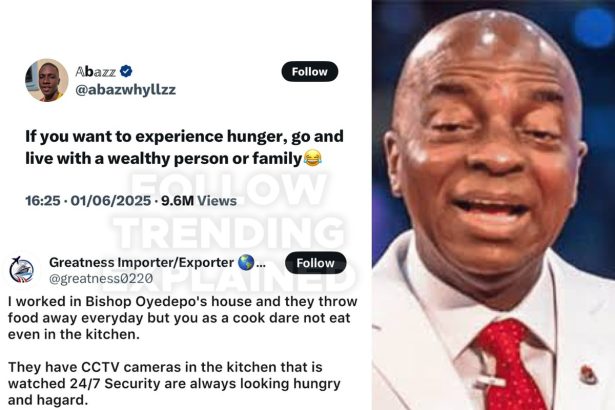Click the blue verified badge beside Abazz

click(x=126, y=71)
